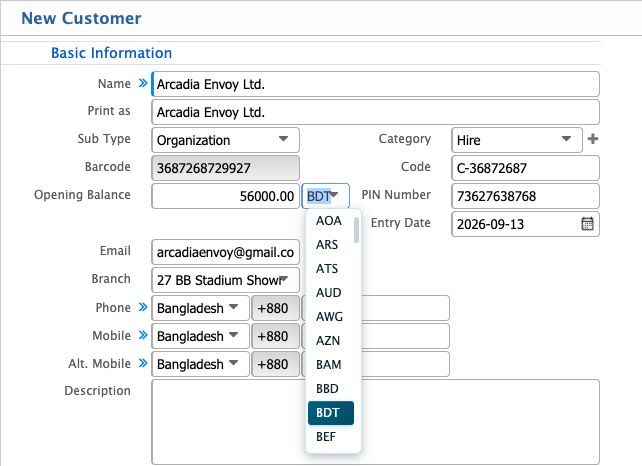Click the Phone +880 code box
Screen dimensions: 642x466
pos(275,308)
